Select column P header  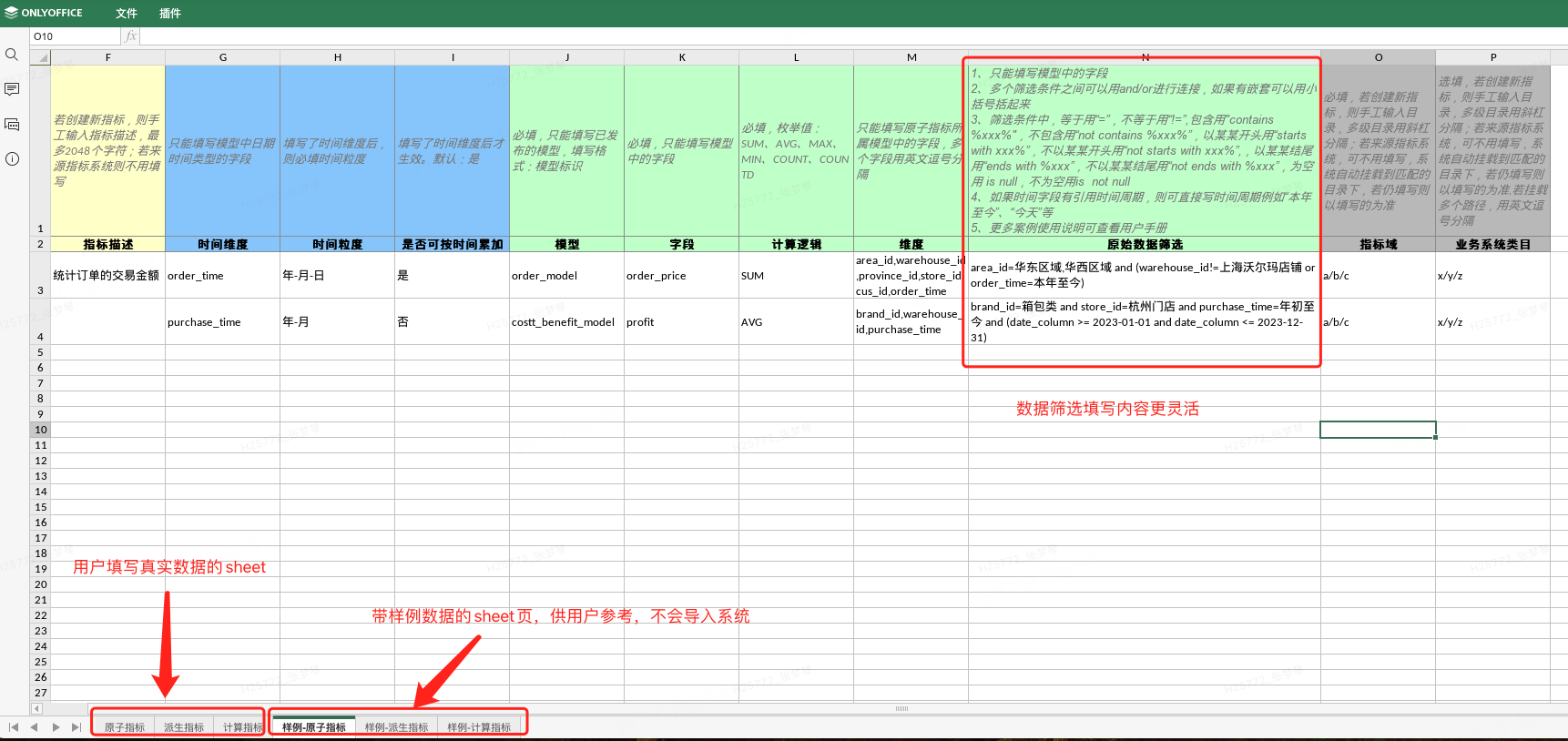coord(1493,57)
